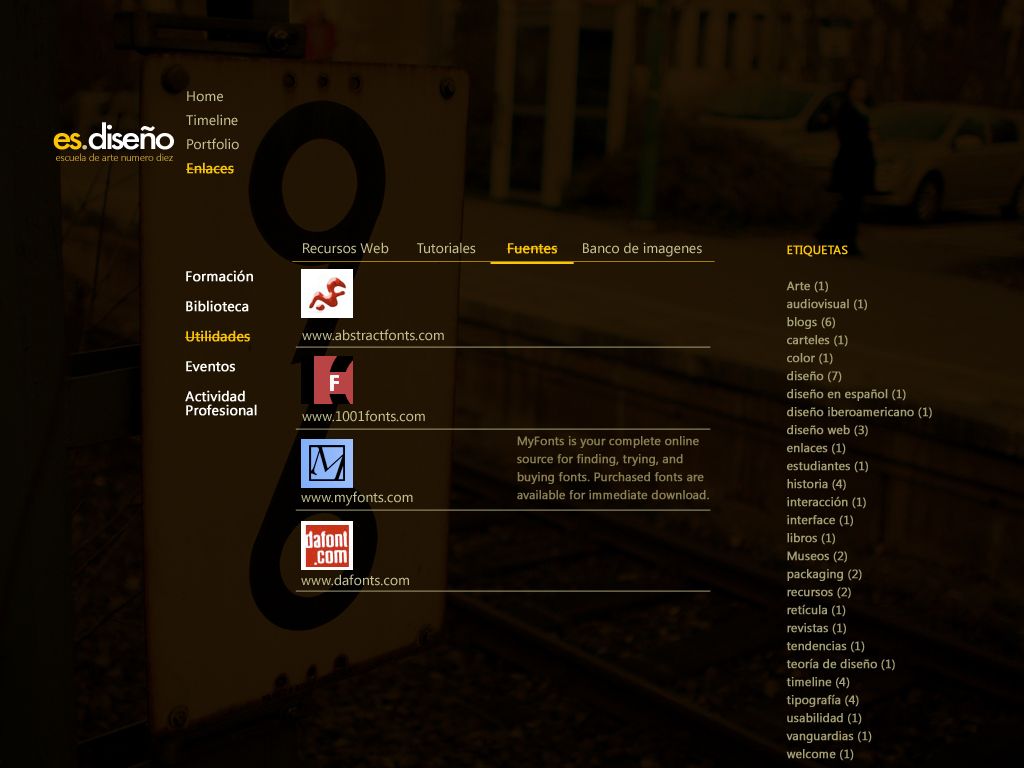This screenshot has width=1024, height=768.
Task: Open tag interacción (1)
Action: 826,502
